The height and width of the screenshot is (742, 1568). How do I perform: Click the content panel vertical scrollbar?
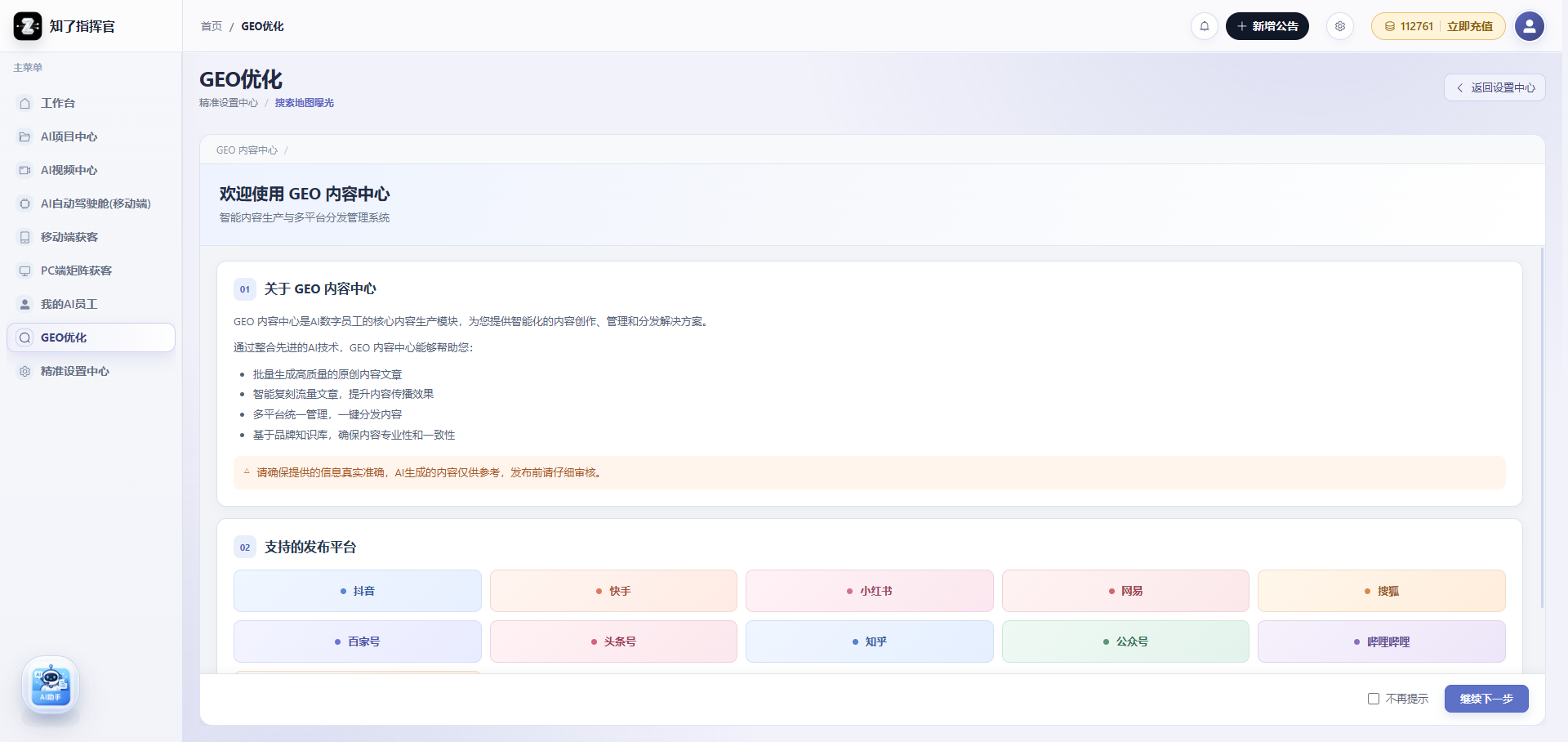1542,427
